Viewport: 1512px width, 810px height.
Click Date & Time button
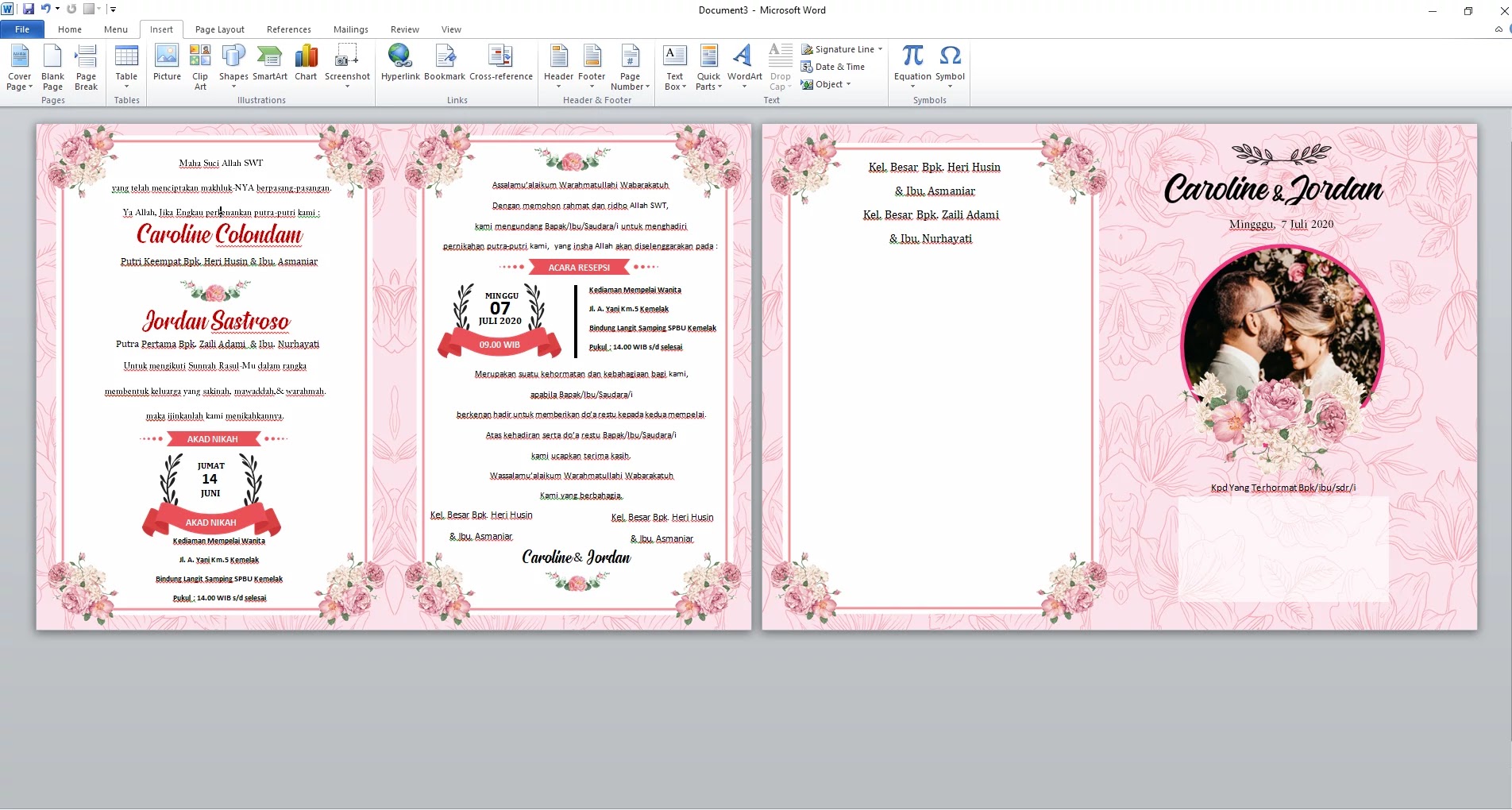[834, 67]
